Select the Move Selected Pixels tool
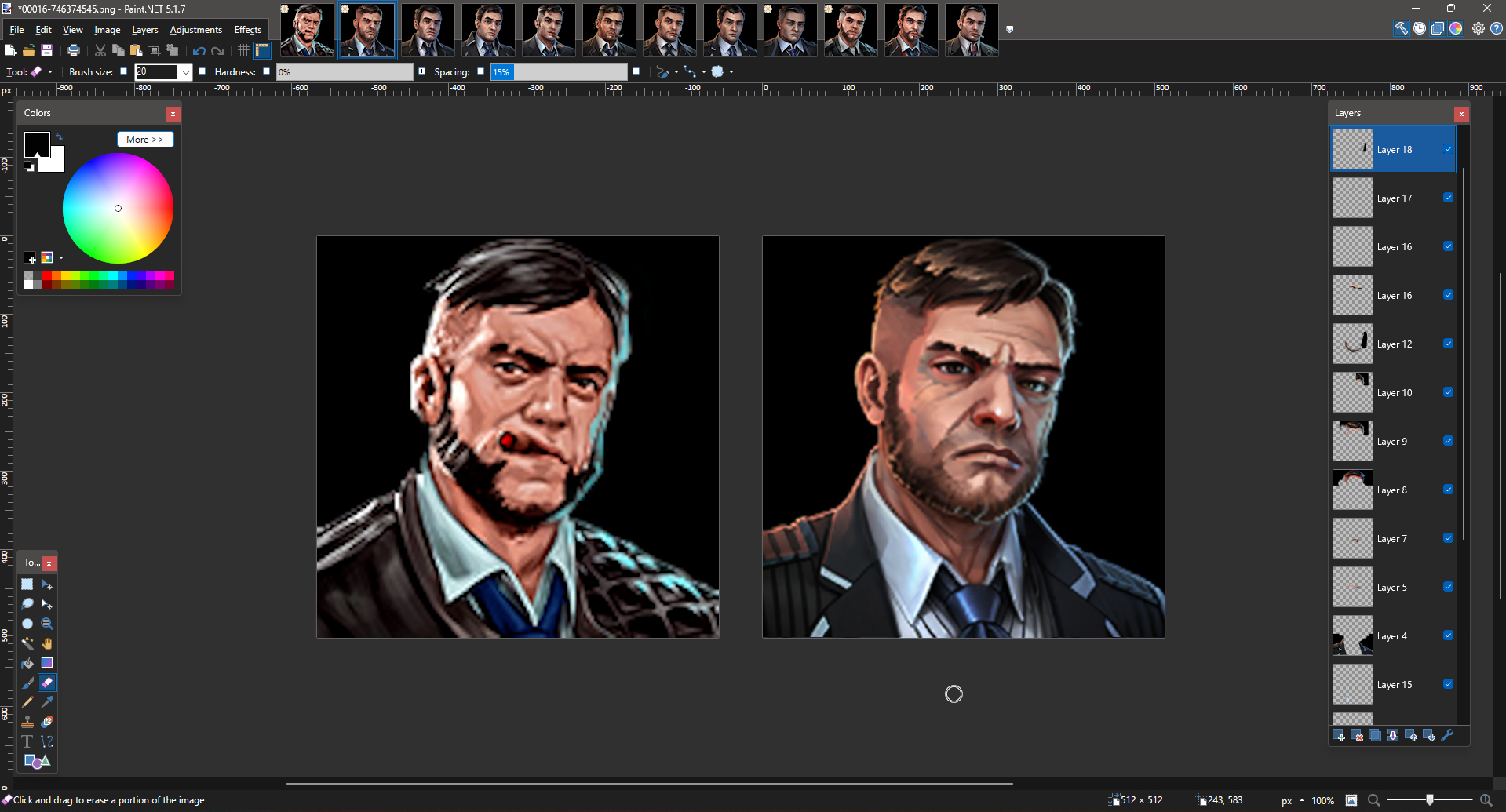This screenshot has height=812, width=1506. [47, 584]
